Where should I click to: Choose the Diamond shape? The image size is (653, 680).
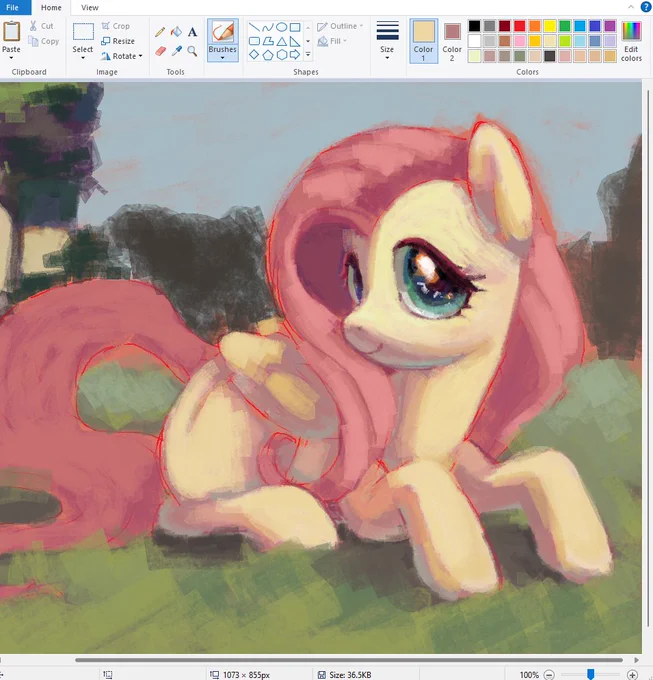click(x=255, y=55)
